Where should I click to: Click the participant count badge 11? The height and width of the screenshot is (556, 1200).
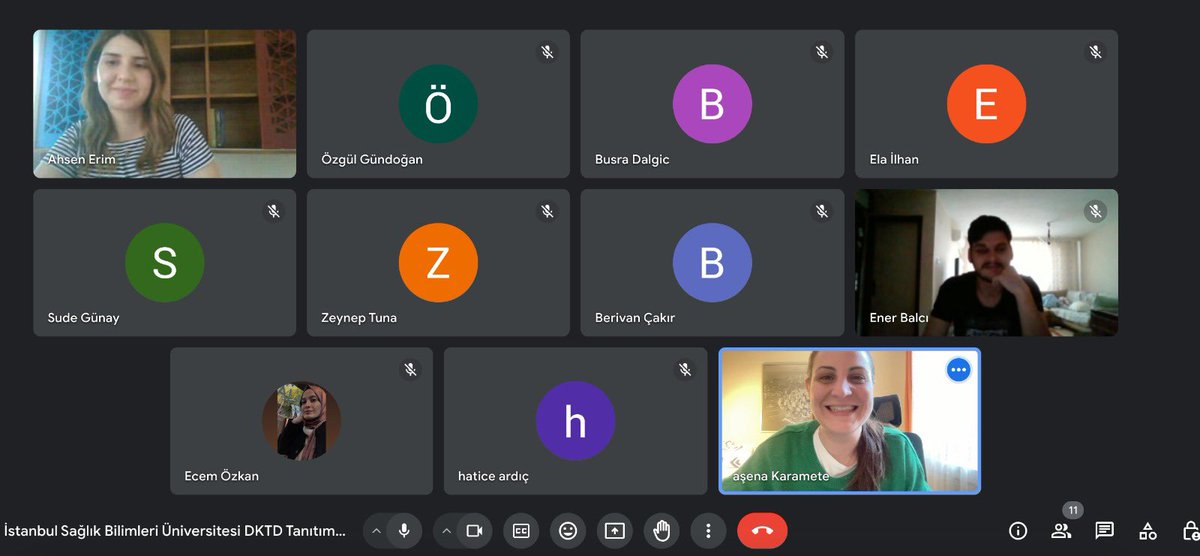pos(1073,510)
